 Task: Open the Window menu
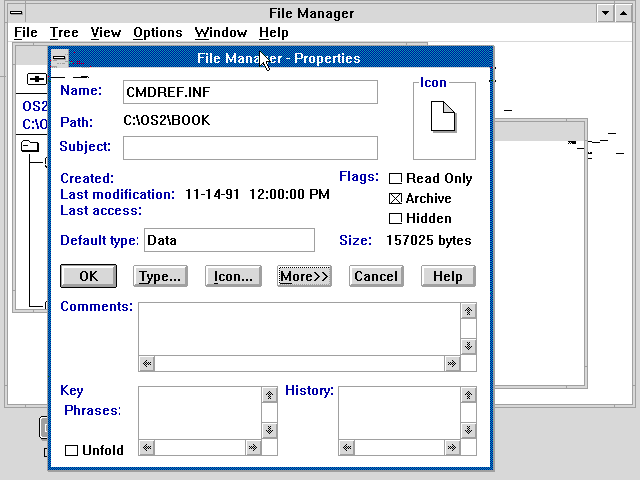[x=221, y=32]
